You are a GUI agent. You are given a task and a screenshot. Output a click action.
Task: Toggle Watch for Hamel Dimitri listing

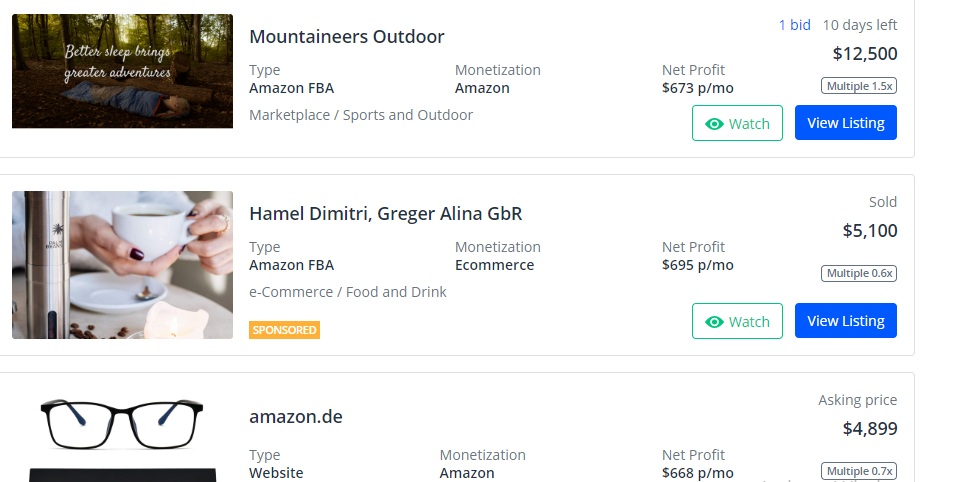point(737,322)
